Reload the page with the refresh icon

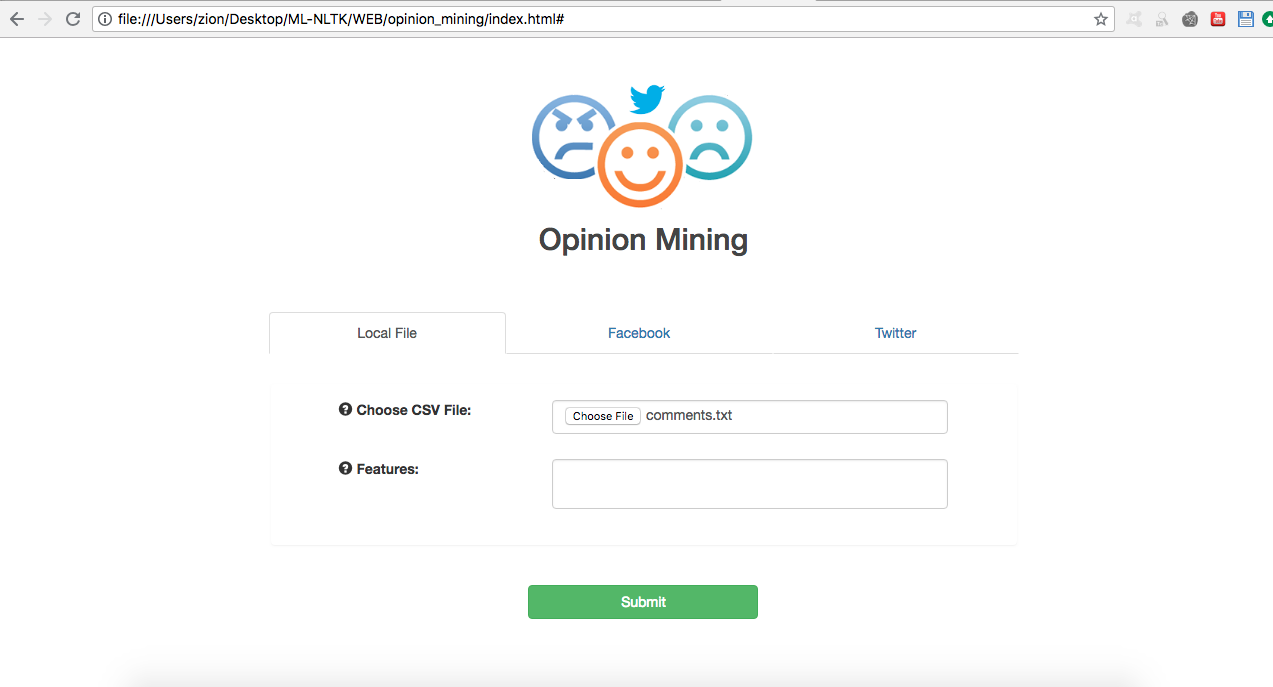[x=73, y=19]
